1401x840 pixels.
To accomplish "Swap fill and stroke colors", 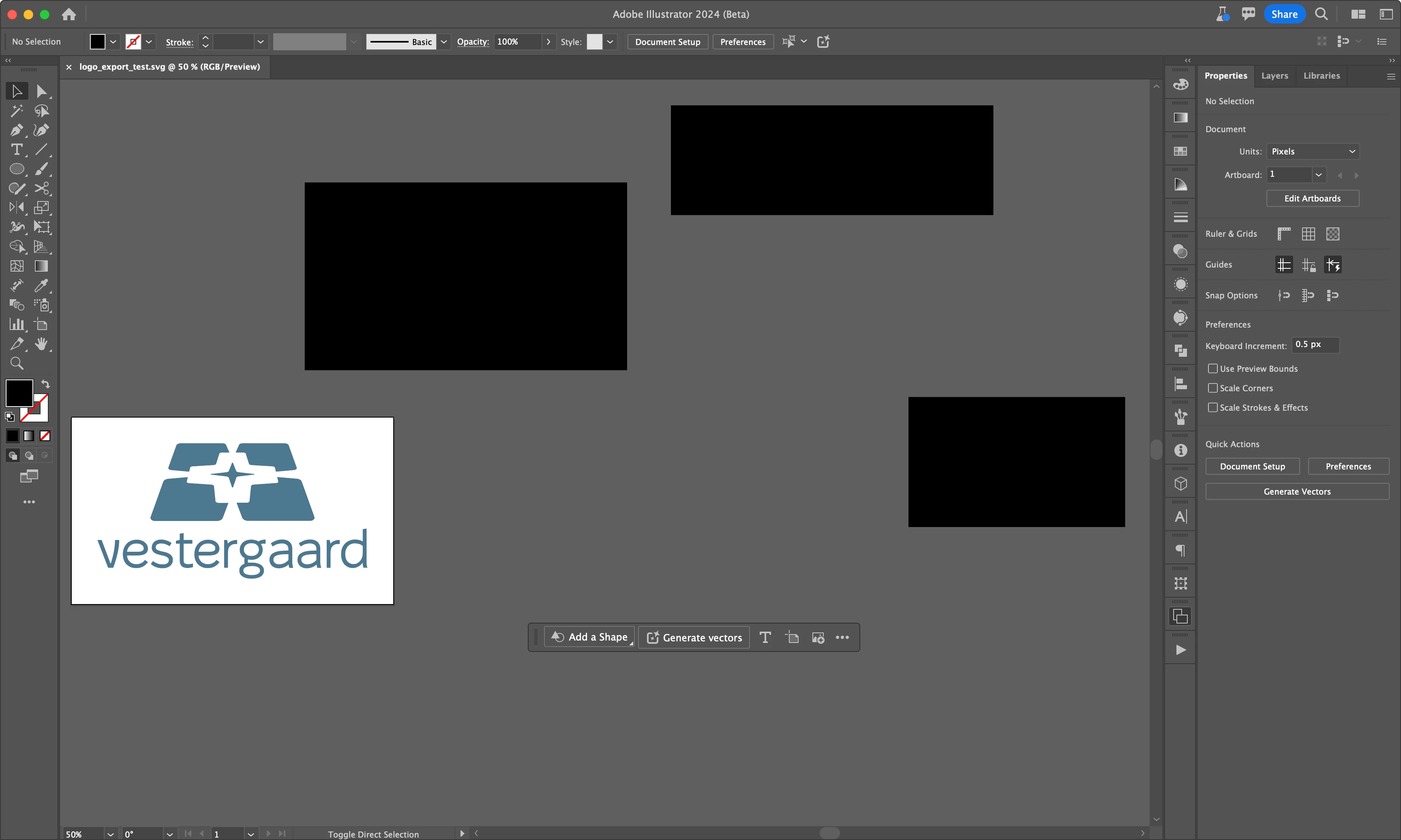I will tap(45, 384).
